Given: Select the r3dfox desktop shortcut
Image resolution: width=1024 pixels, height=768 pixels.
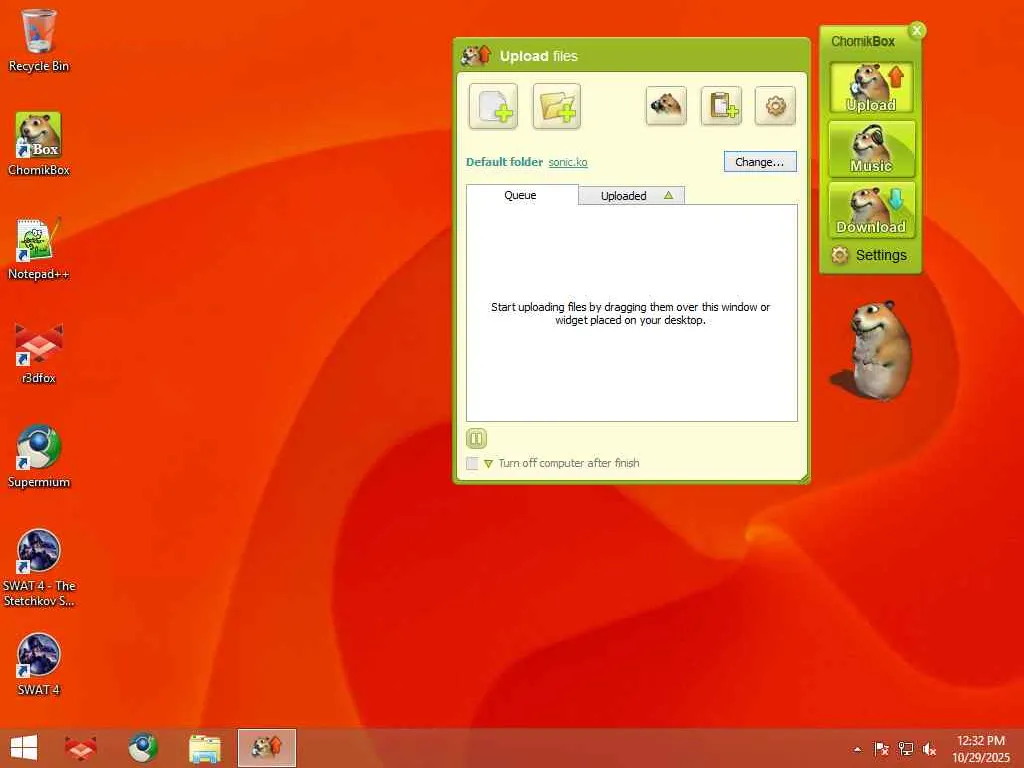Looking at the screenshot, I should click(39, 353).
